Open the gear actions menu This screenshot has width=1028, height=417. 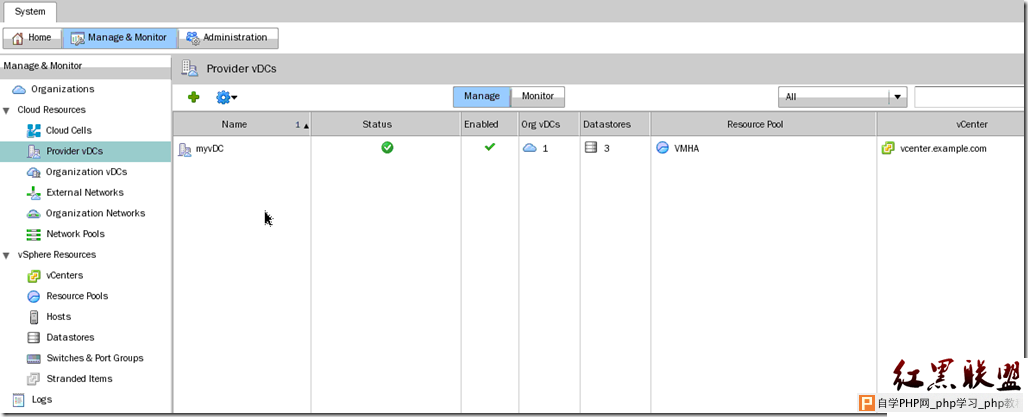pyautogui.click(x=226, y=97)
